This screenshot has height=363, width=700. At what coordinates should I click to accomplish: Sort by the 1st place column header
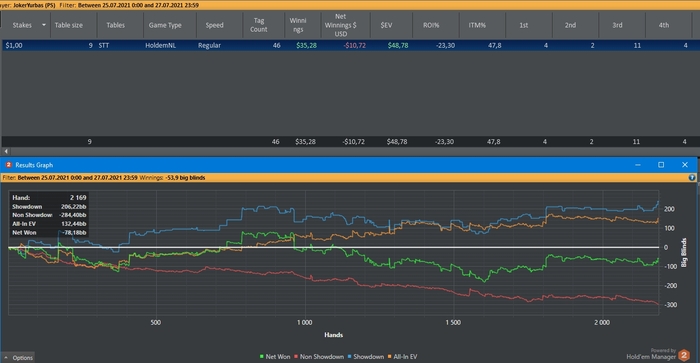tap(524, 25)
